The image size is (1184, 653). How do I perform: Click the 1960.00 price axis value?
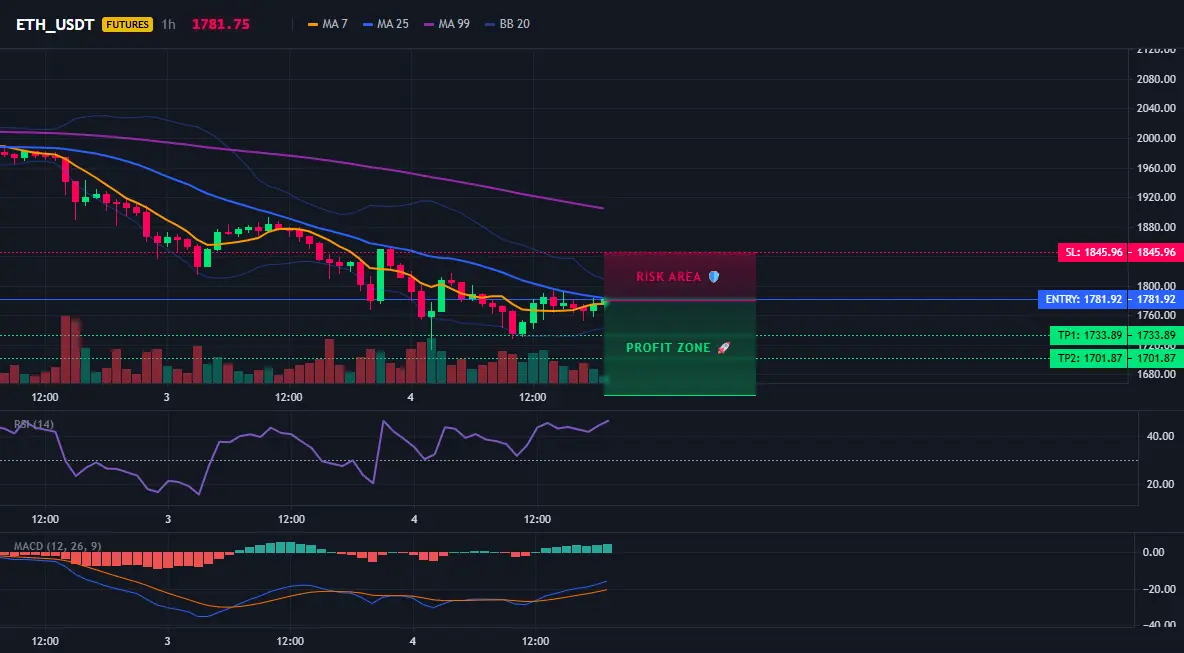[x=1156, y=168]
